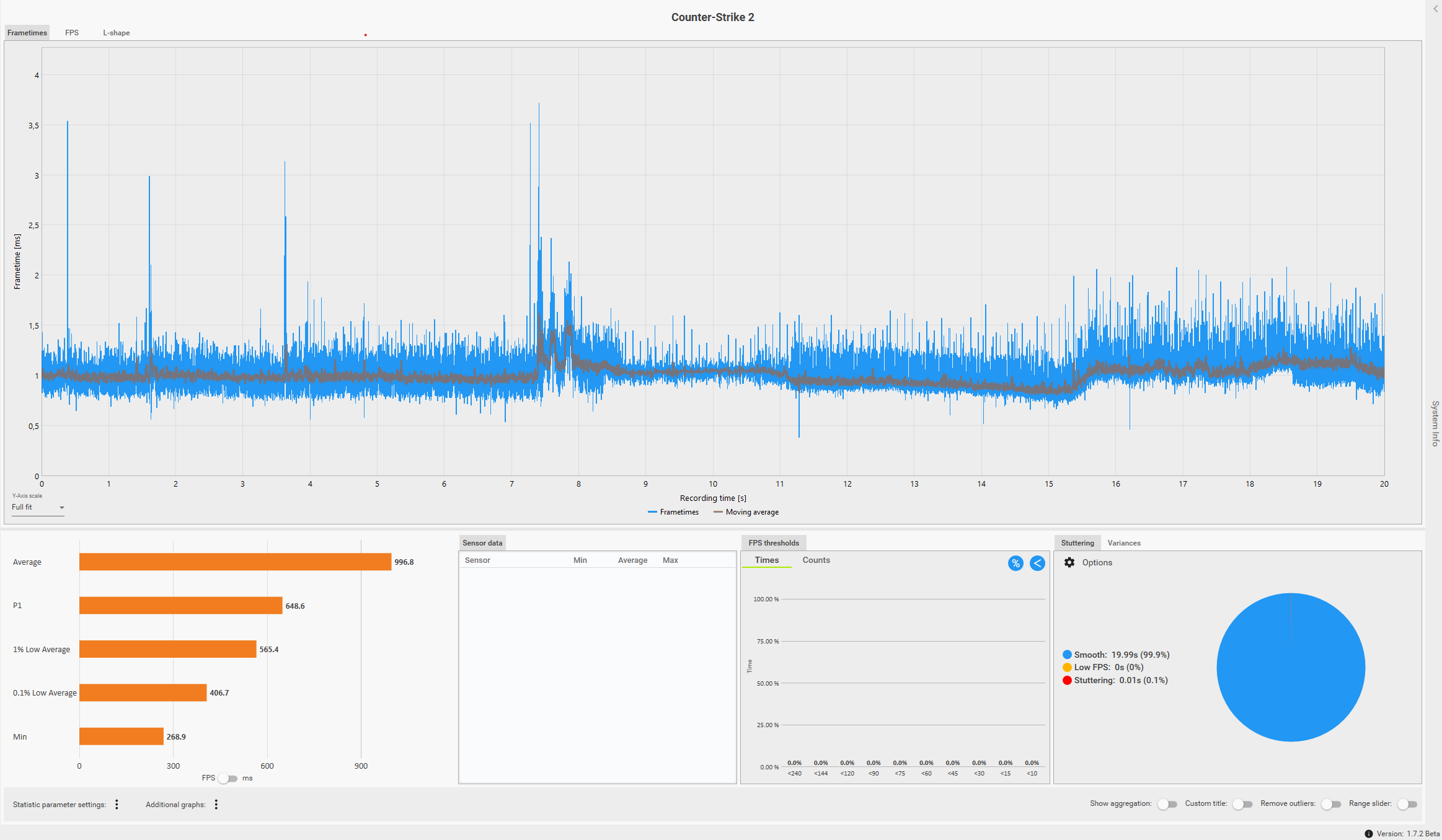The image size is (1442, 840).
Task: Toggle the FPS/ms unit switch
Action: 228,778
